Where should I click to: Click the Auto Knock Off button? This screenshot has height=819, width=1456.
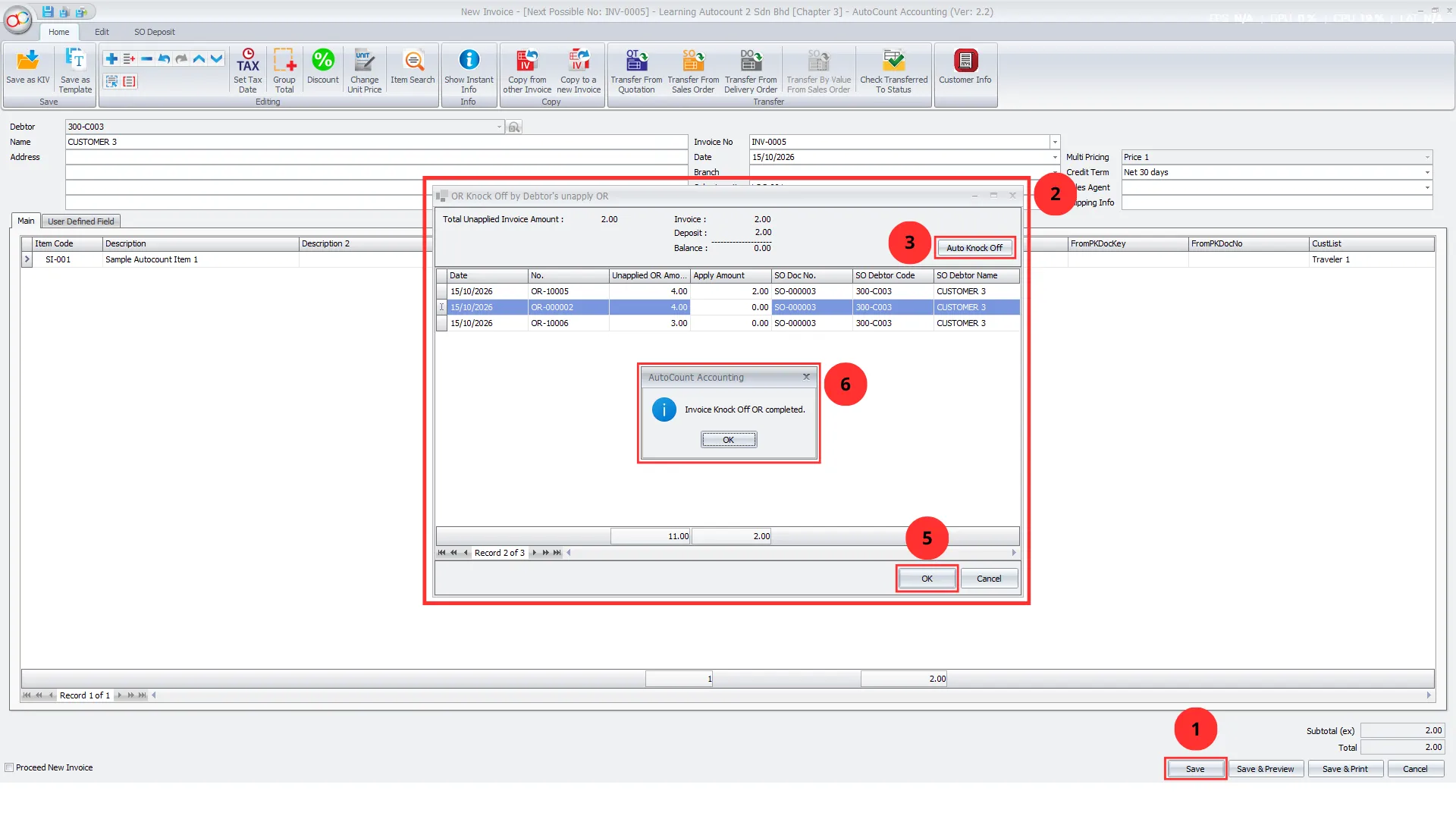974,248
